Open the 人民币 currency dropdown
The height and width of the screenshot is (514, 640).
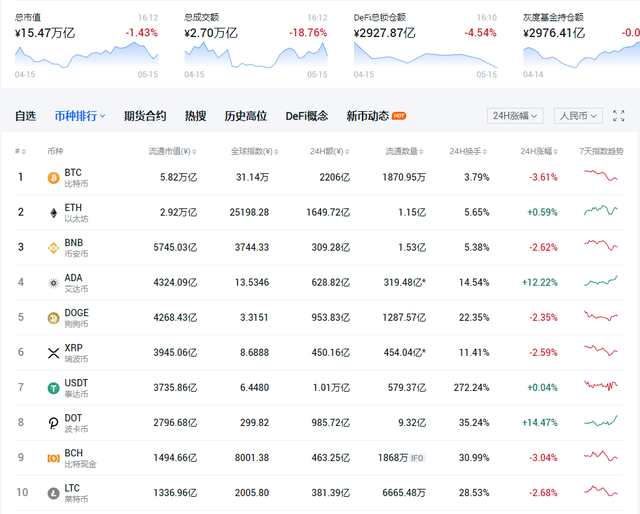578,116
